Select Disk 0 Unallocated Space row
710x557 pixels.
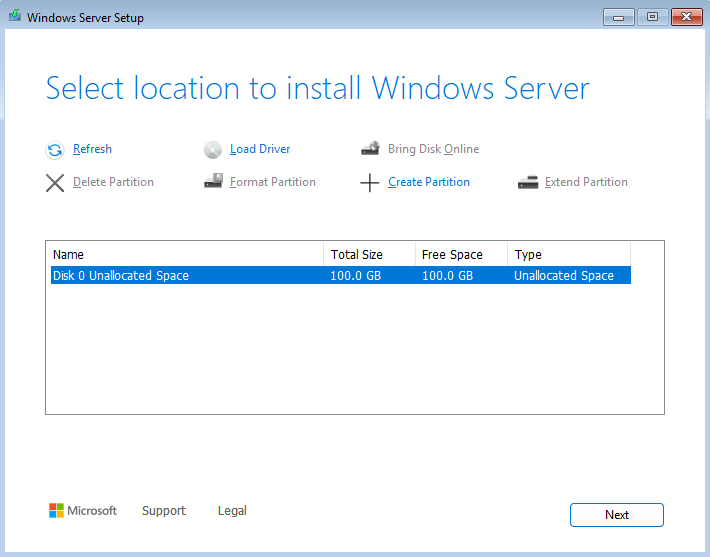(341, 275)
